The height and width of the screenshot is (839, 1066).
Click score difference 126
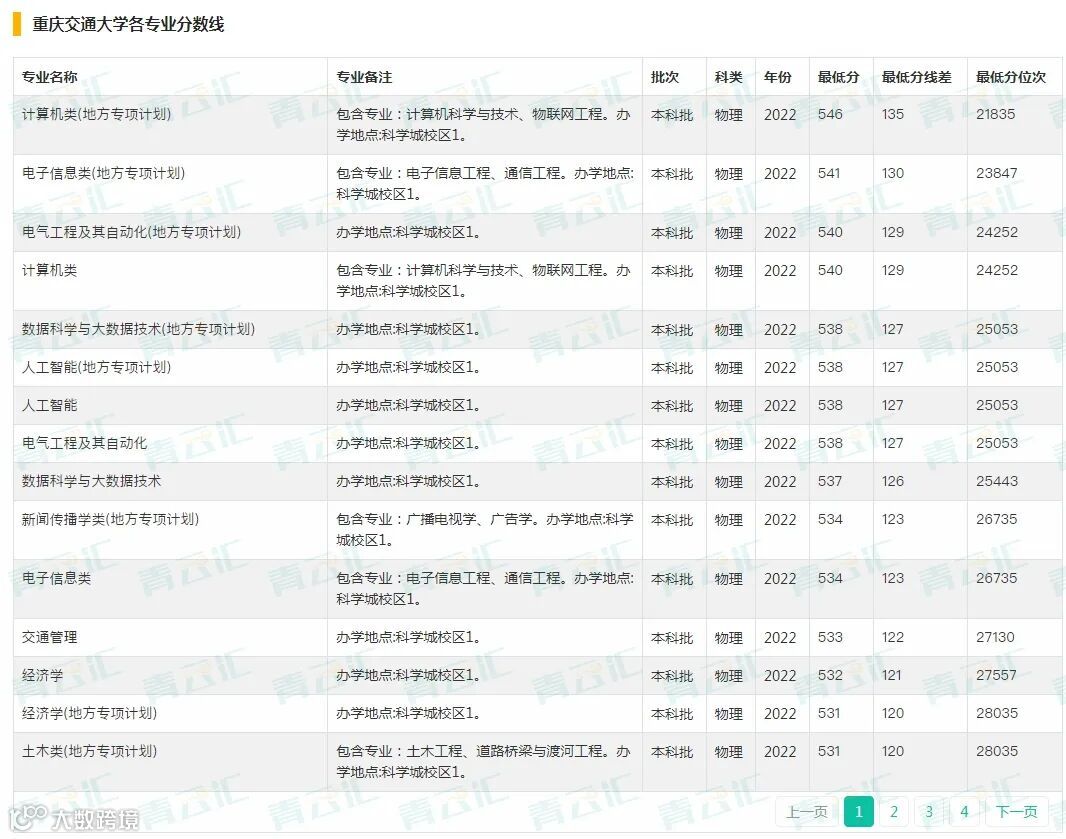[893, 481]
